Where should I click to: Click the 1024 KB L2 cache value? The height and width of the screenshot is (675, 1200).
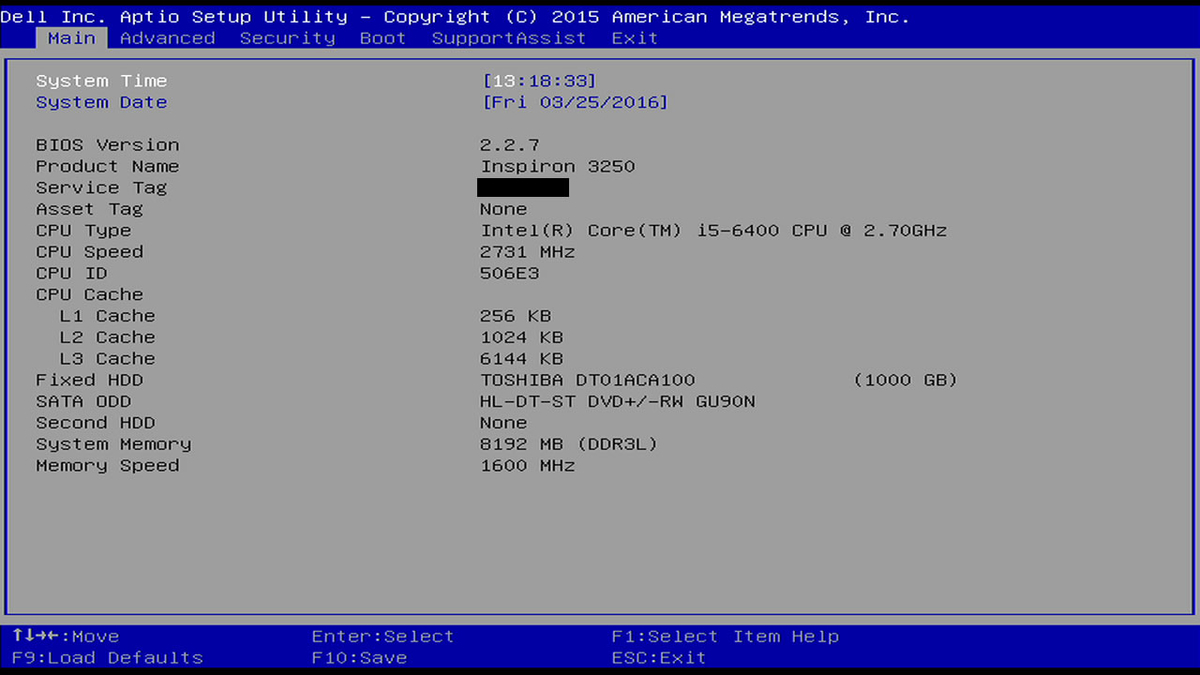522,337
